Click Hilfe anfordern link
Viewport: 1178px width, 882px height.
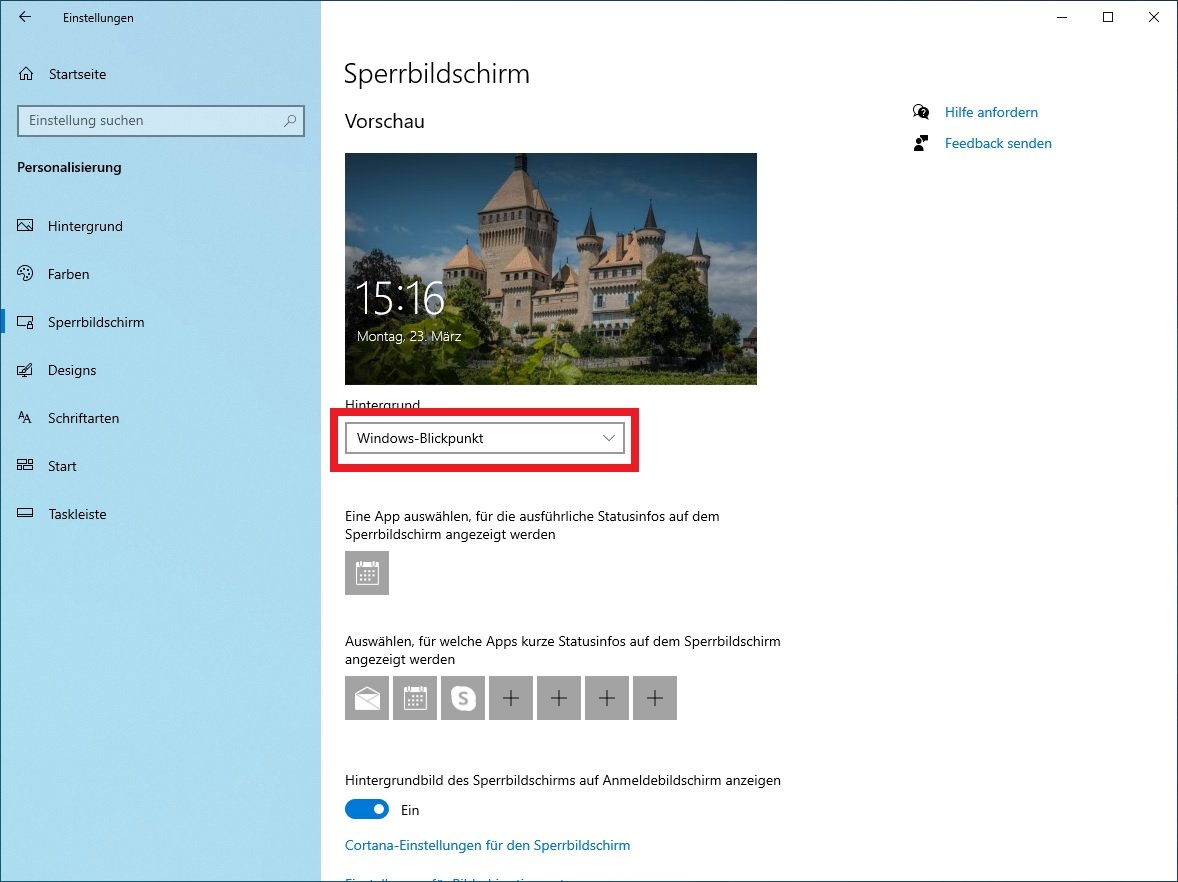tap(991, 112)
